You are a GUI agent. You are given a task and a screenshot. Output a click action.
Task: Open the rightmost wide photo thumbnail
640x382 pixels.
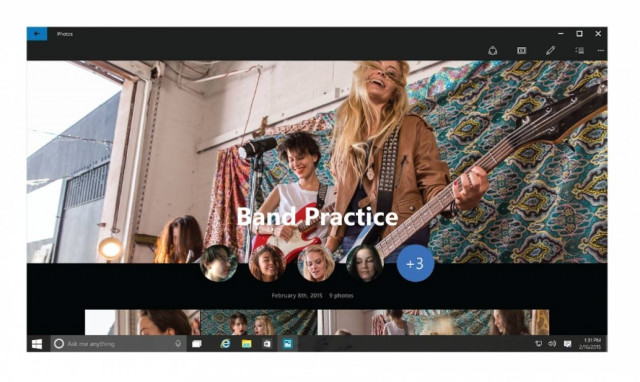[433, 322]
